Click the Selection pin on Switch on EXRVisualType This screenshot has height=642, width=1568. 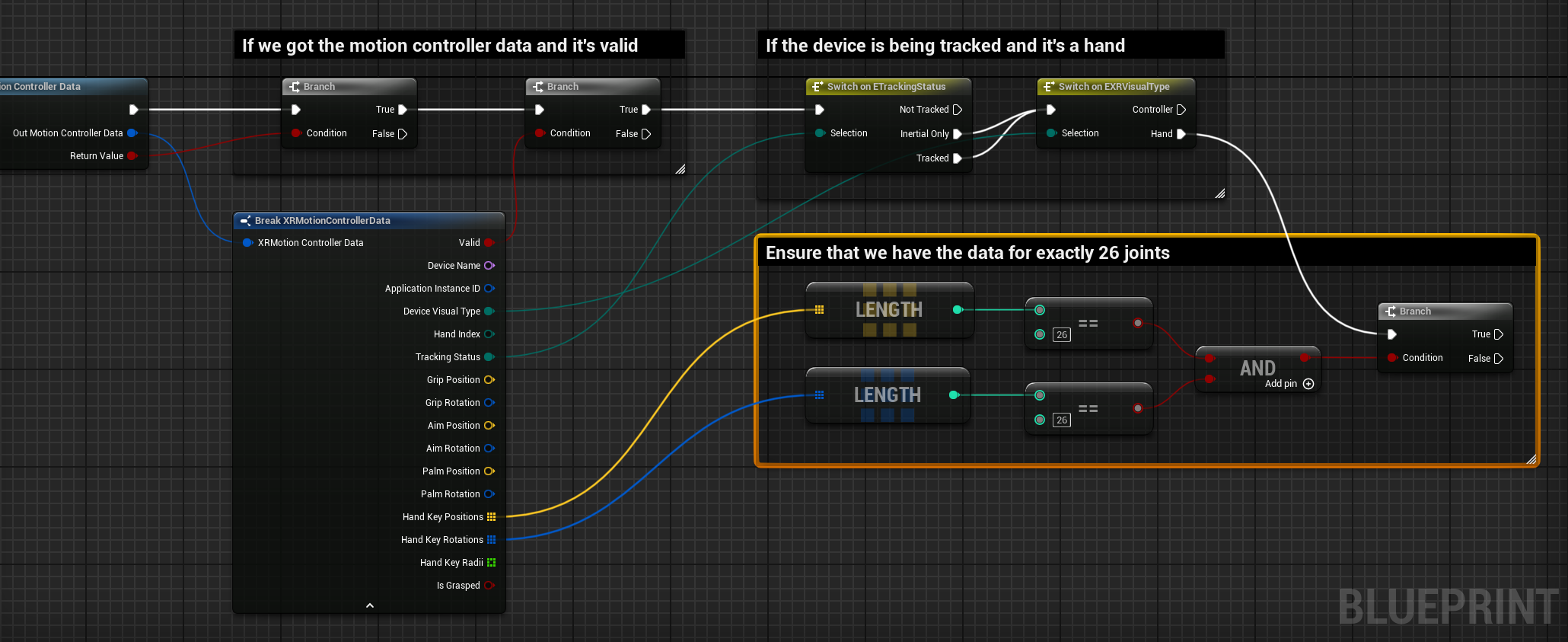1051,133
